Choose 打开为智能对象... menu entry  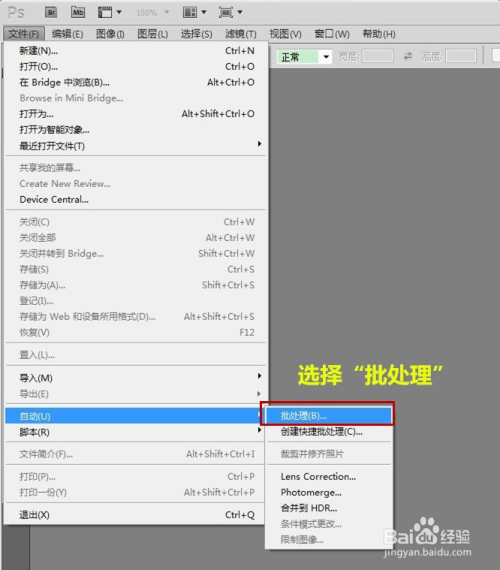tap(136, 130)
